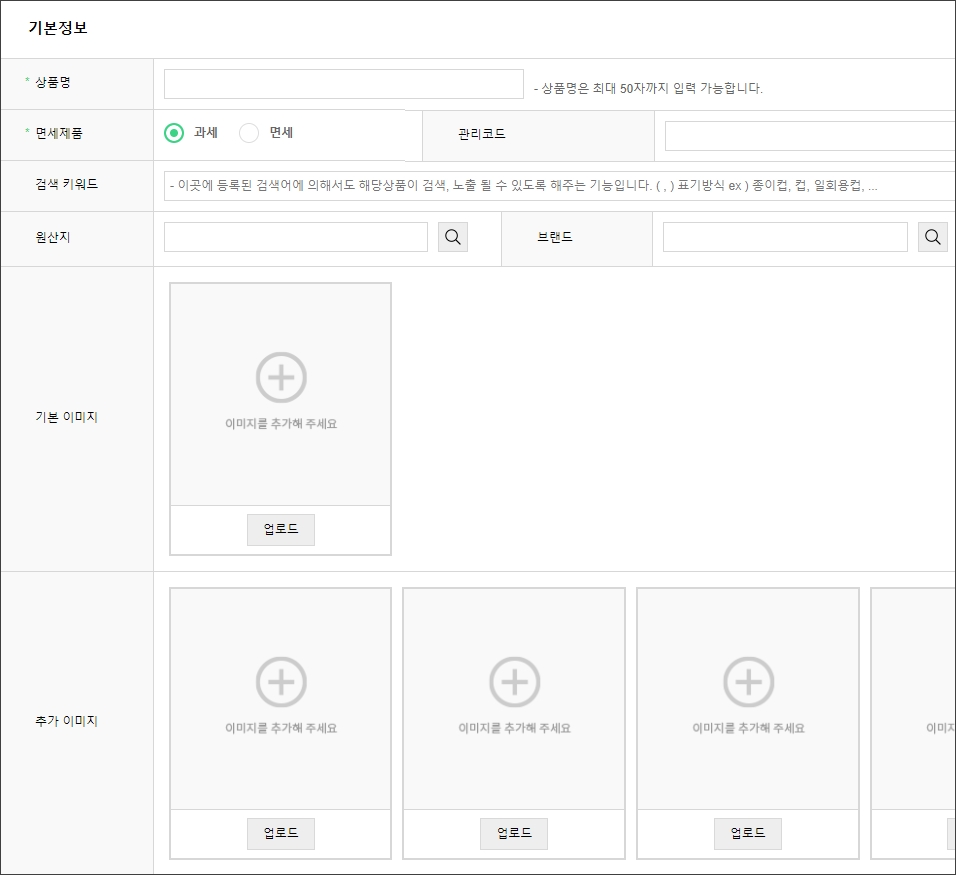Select the 면세 (tax-free) radio button
The image size is (956, 875).
click(249, 133)
